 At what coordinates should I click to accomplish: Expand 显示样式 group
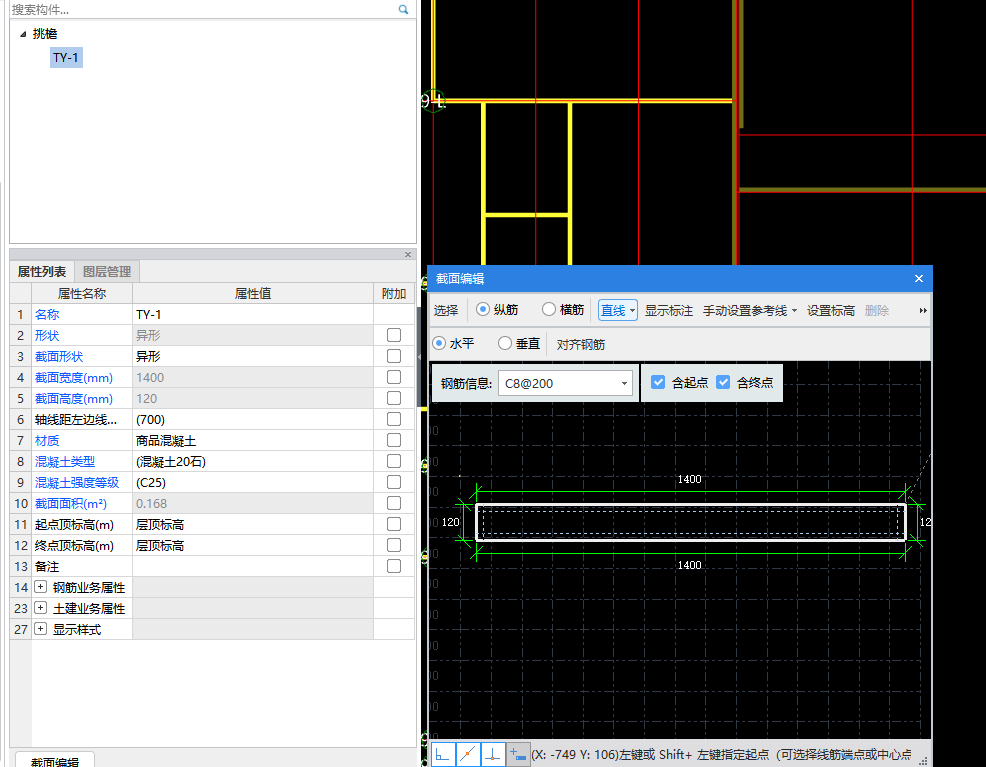41,629
